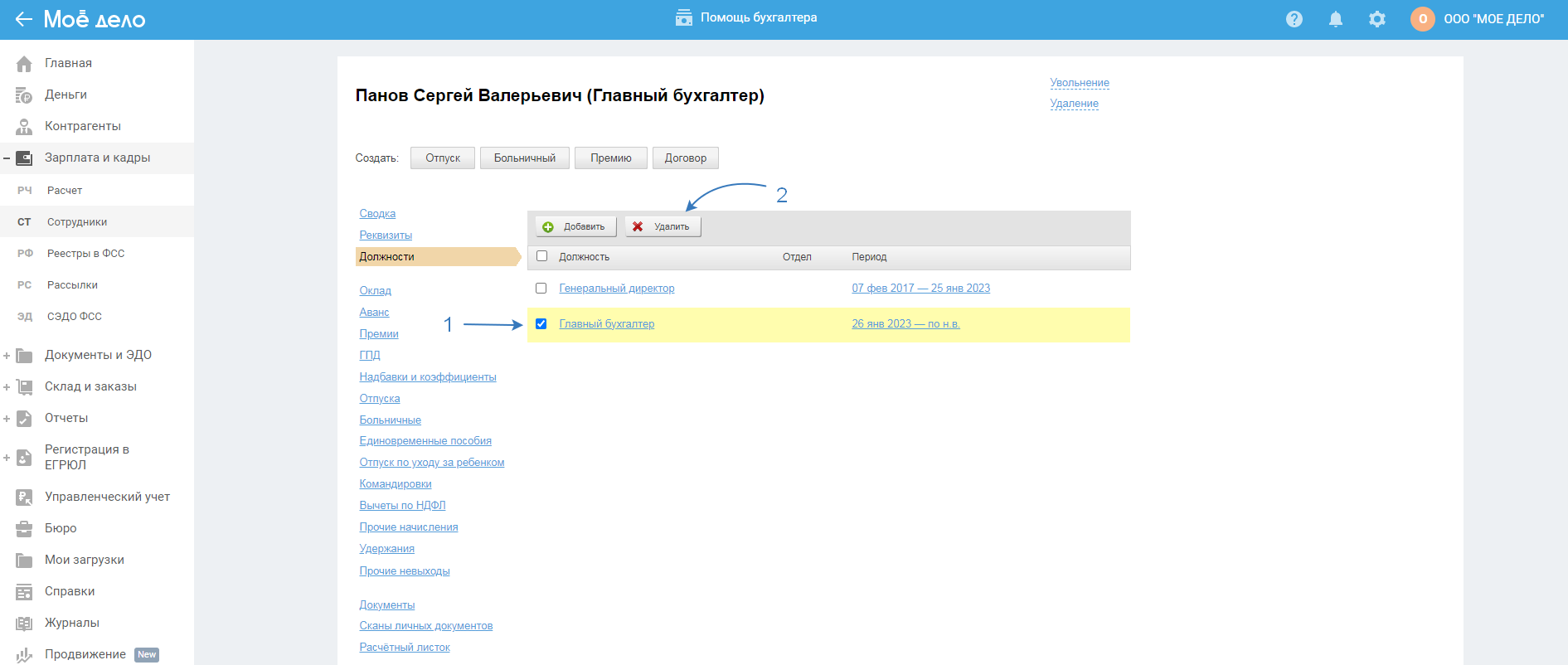Click the Главная home icon
Screen dimensions: 1568x665
(24, 64)
